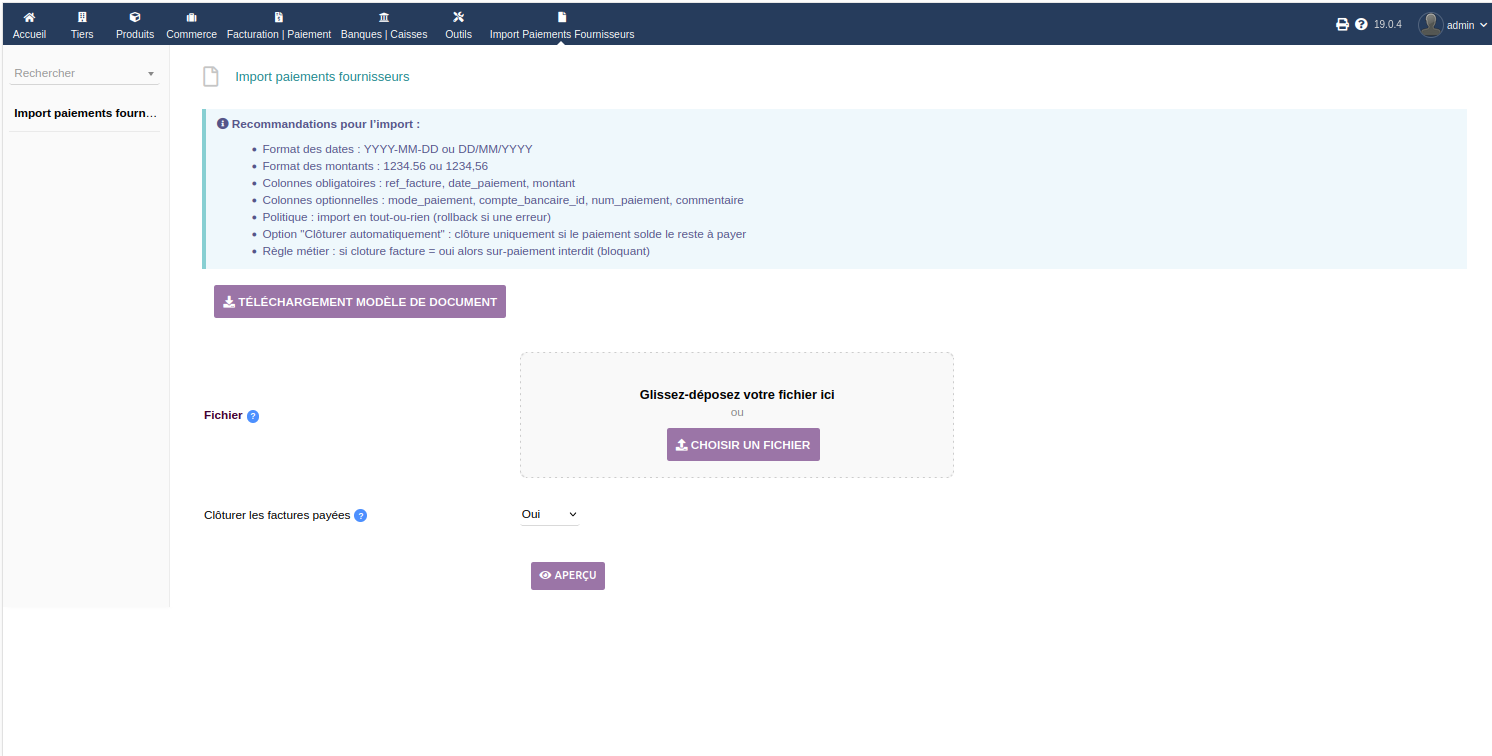Click the file drop zone area
This screenshot has width=1492, height=756.
pyautogui.click(x=737, y=415)
